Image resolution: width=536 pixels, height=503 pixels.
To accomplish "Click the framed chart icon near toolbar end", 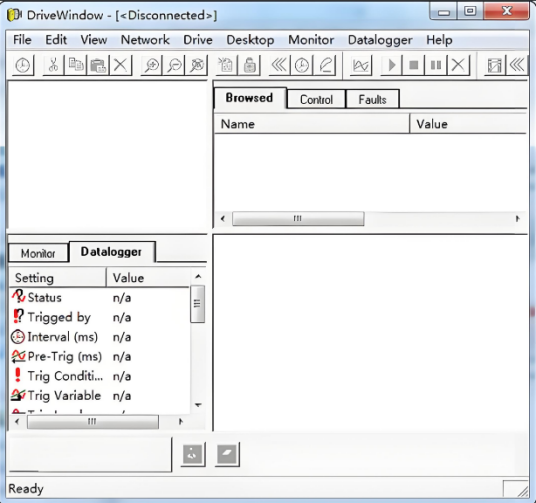I will click(x=494, y=65).
